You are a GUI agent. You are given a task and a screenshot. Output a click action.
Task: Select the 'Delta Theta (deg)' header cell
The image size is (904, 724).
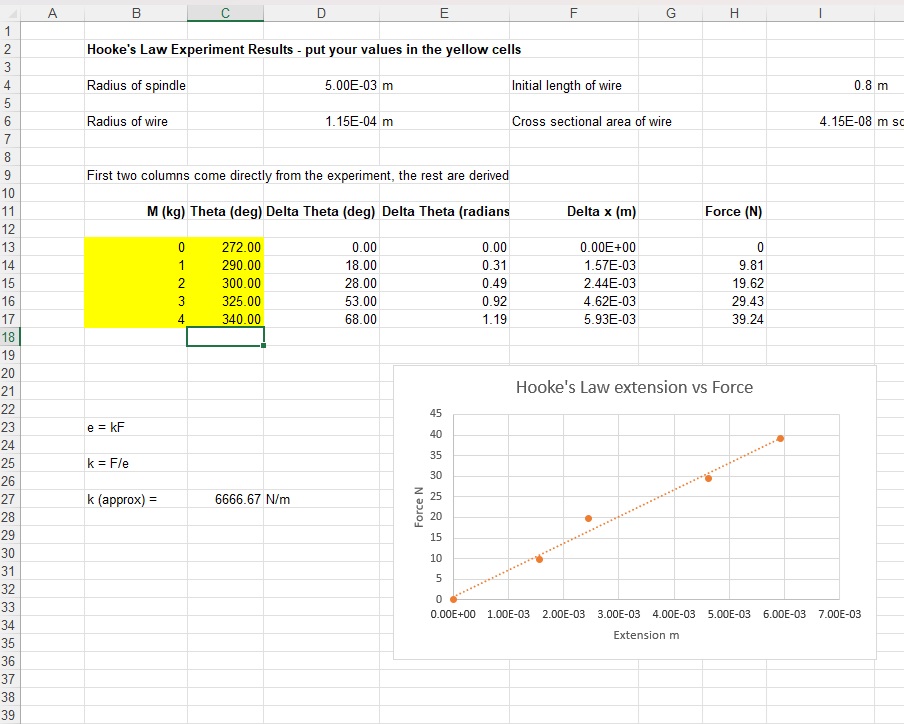coord(322,212)
